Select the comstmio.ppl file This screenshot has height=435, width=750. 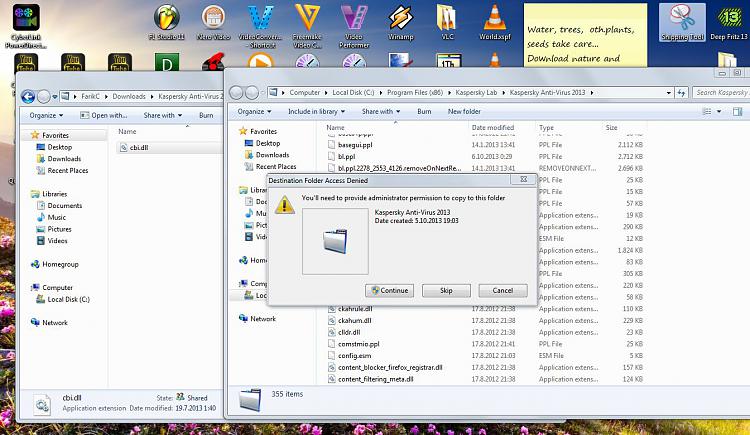pyautogui.click(x=358, y=344)
